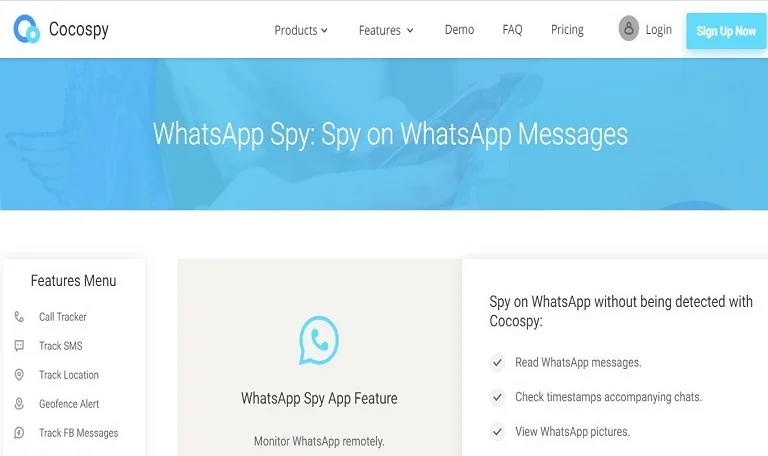Click the Cocospy logo icon
Screen dimensions: 768x456
26,29
